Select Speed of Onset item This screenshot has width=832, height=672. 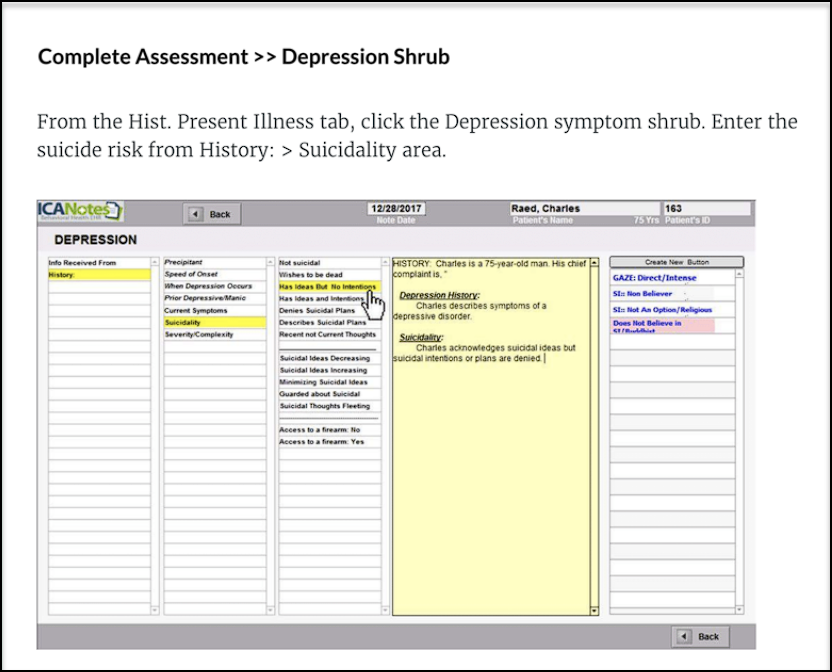click(215, 274)
